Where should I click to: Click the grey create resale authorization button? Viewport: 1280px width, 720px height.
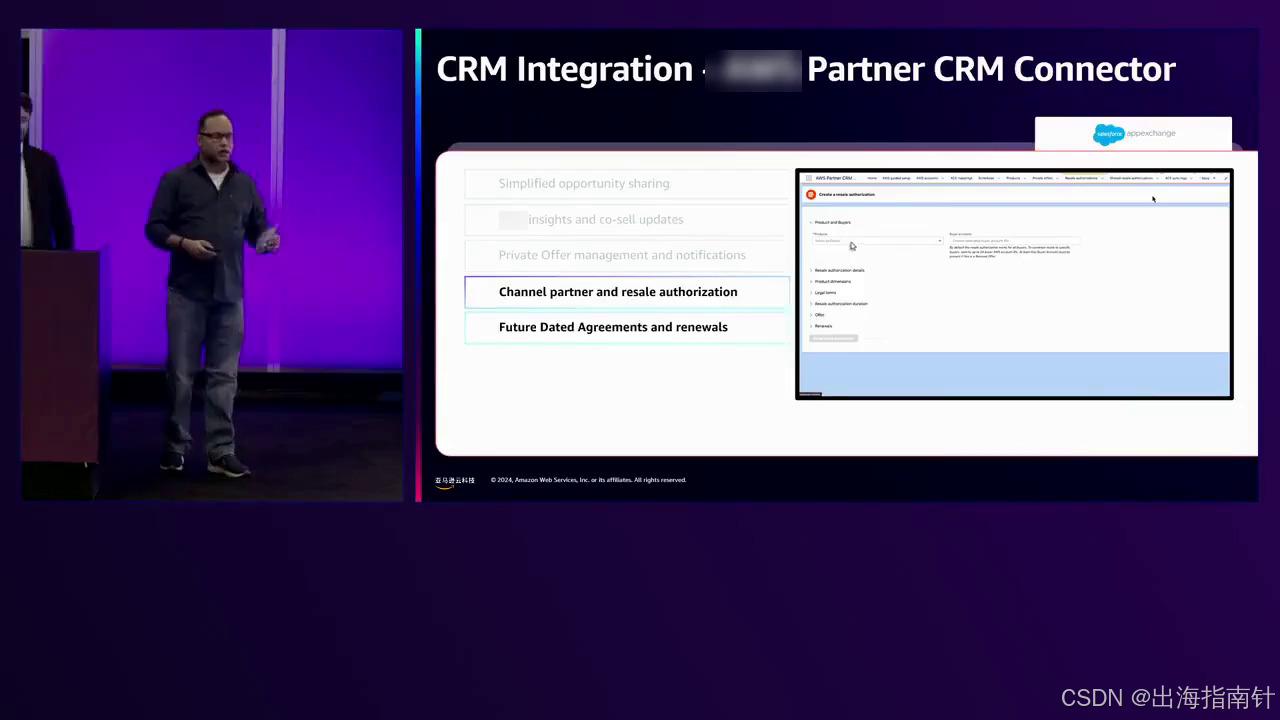(x=833, y=338)
